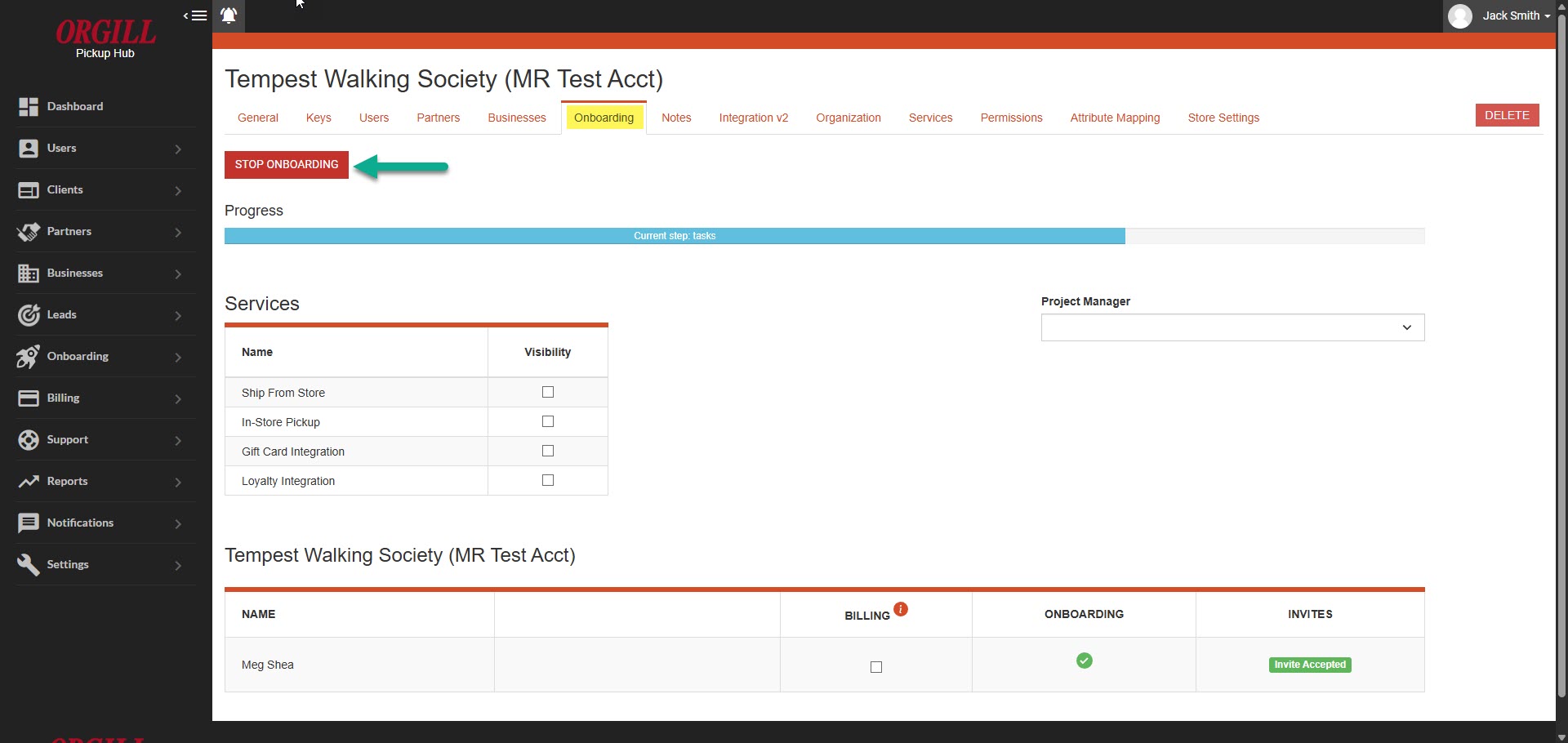Click the Clients card icon in sidebar
This screenshot has height=743, width=1568.
29,190
